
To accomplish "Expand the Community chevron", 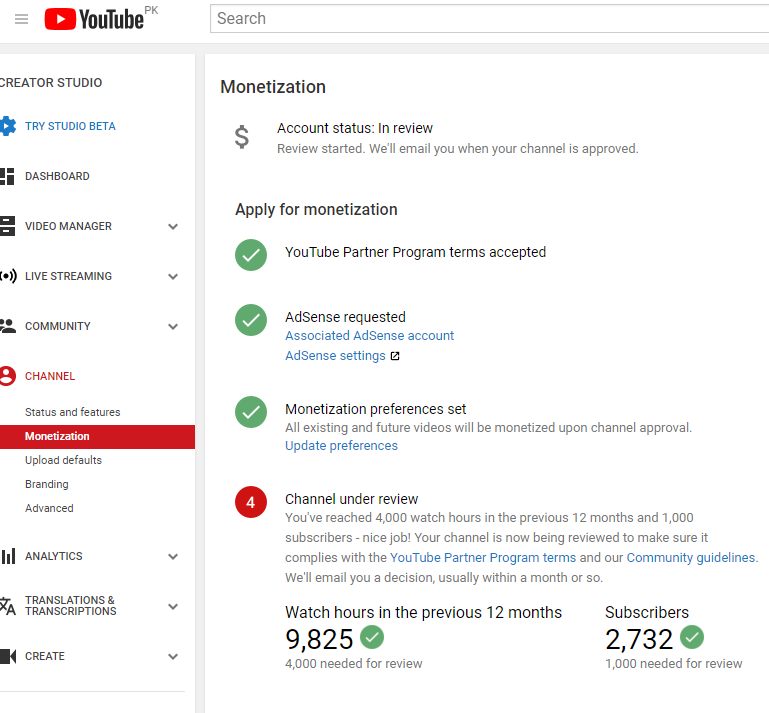I will (x=173, y=327).
